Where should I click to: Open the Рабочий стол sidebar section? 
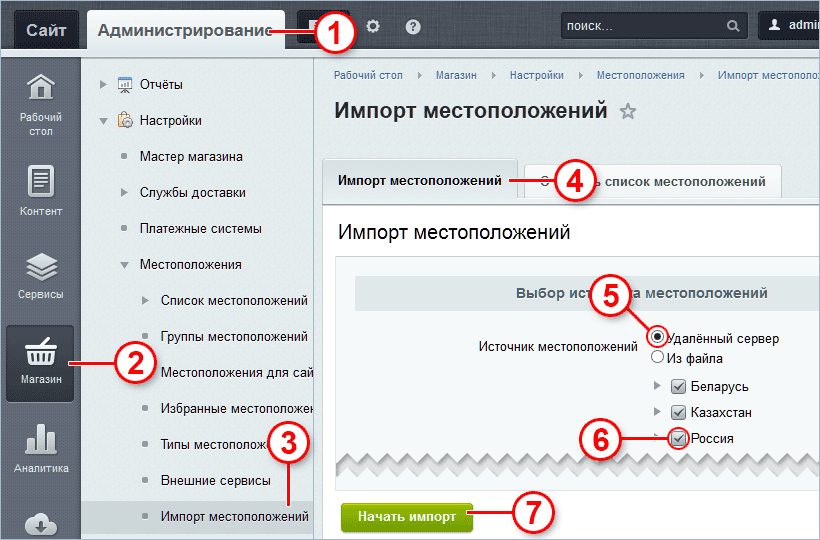41,105
